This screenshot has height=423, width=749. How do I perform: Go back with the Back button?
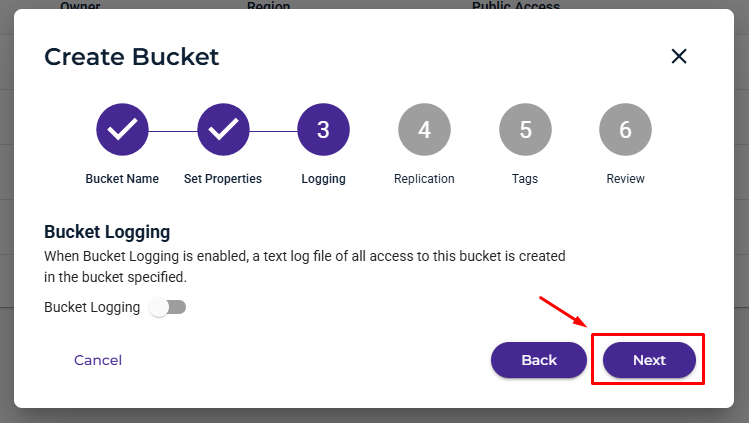click(x=538, y=360)
